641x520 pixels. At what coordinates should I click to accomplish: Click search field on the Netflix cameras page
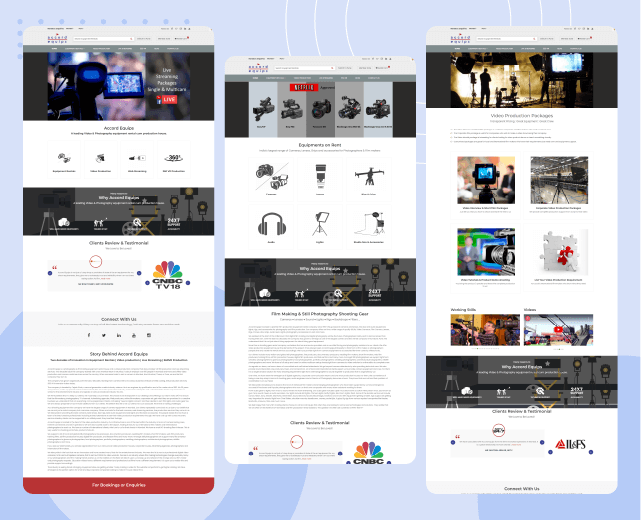[x=303, y=68]
